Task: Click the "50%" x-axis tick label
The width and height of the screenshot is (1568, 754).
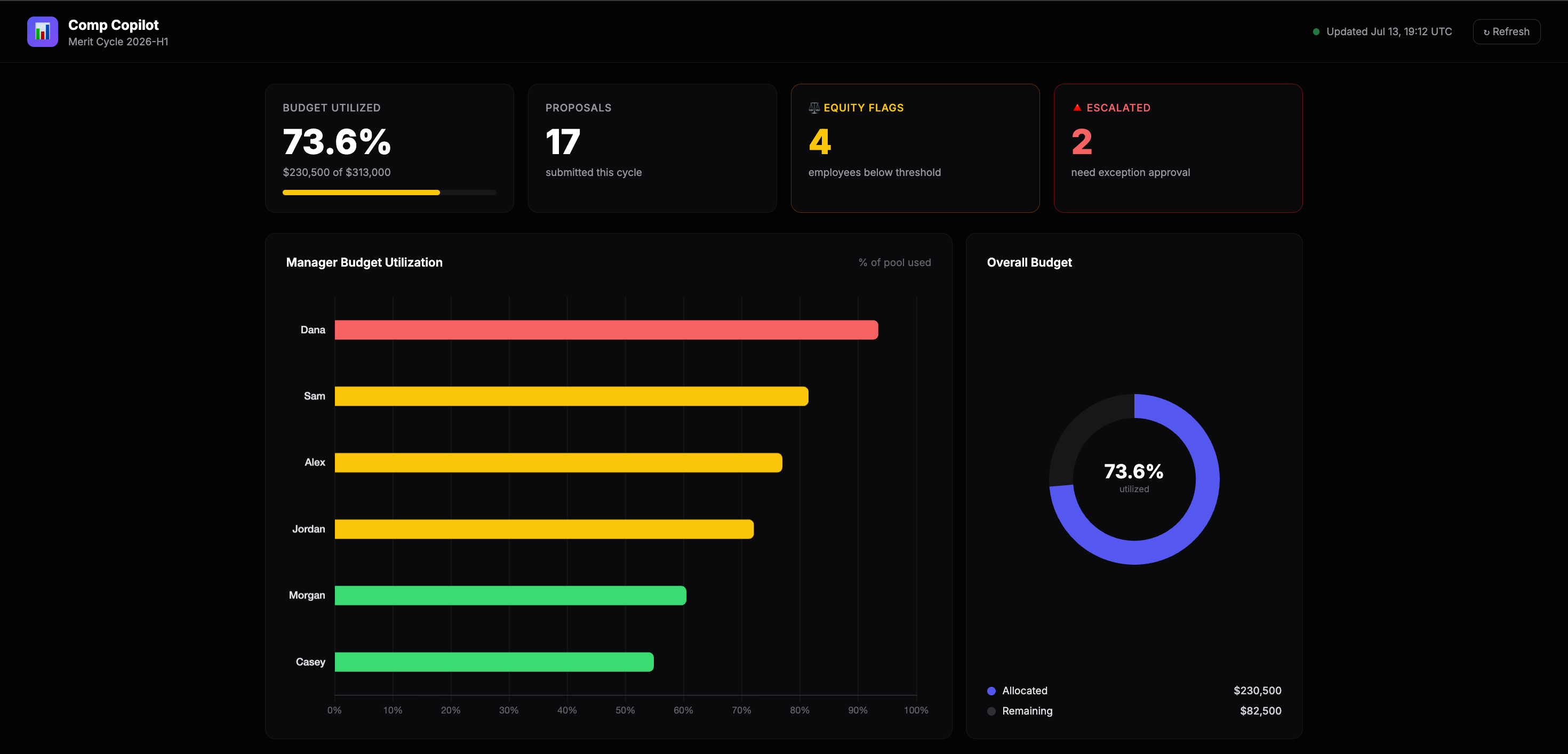Action: pyautogui.click(x=625, y=710)
